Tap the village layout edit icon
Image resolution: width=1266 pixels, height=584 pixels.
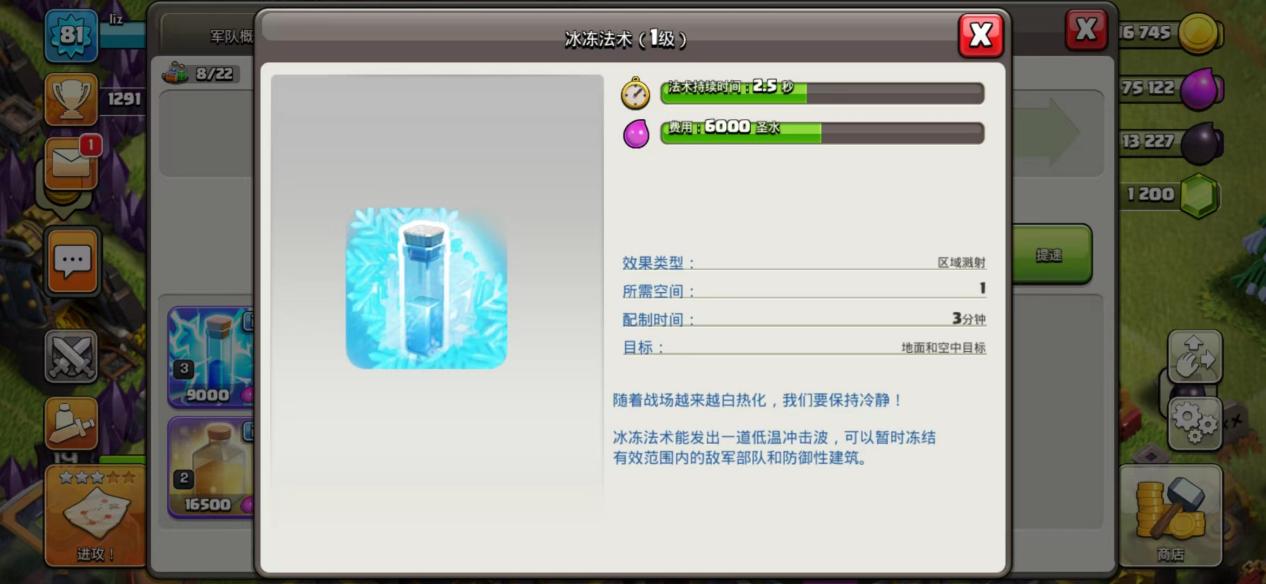click(x=1195, y=357)
